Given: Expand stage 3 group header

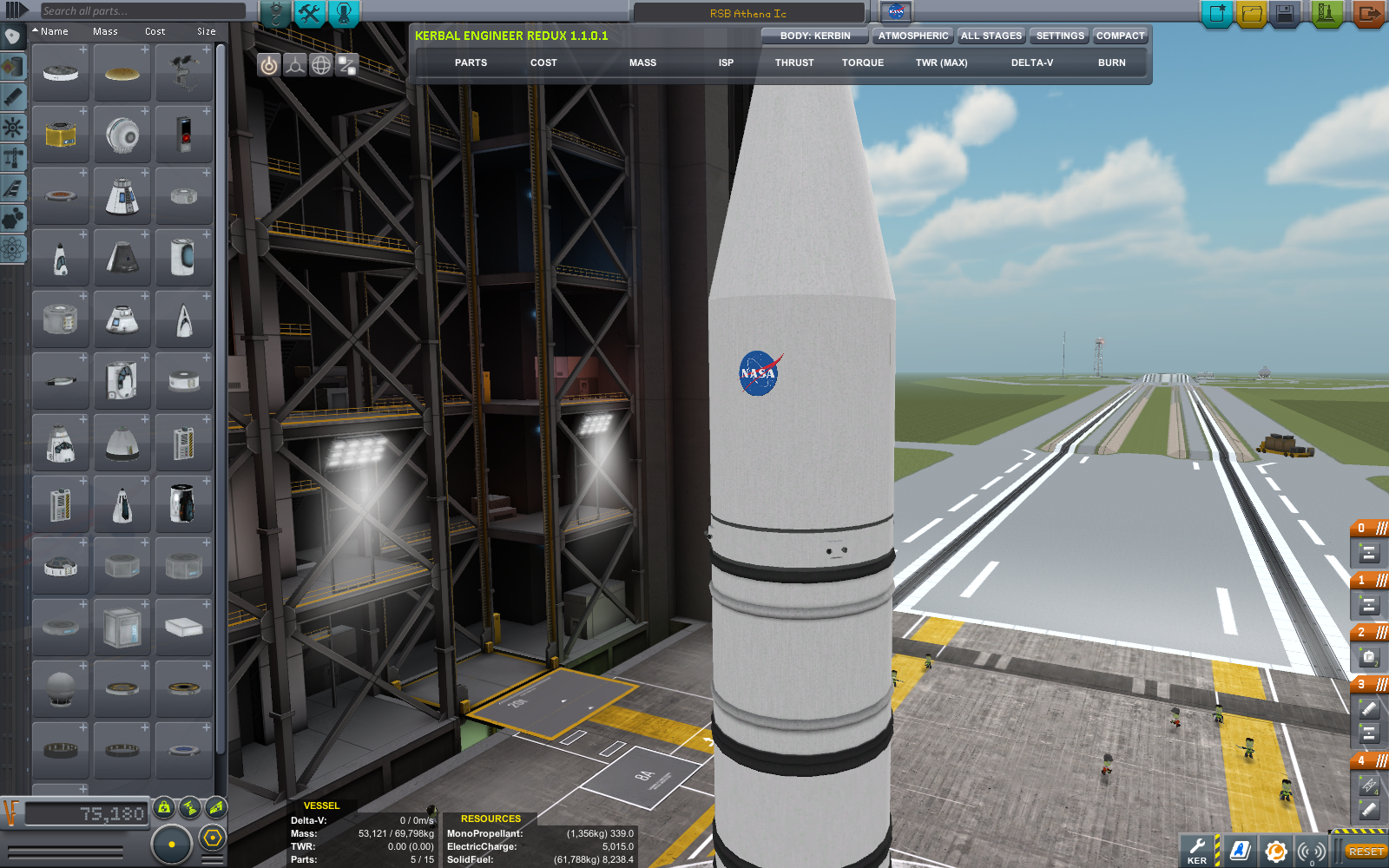Looking at the screenshot, I should (1370, 684).
